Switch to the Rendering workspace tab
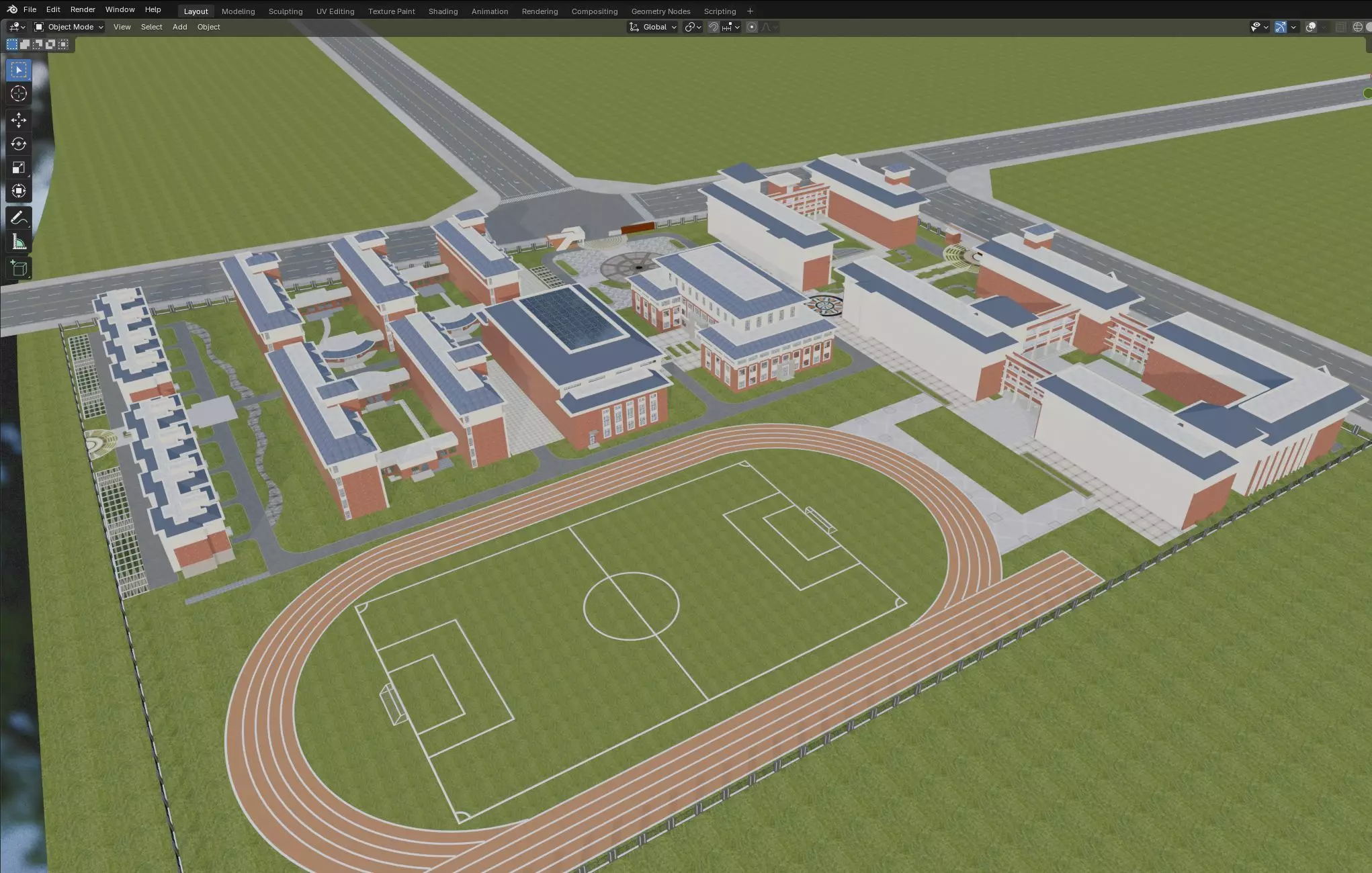The width and height of the screenshot is (1372, 873). (x=540, y=11)
